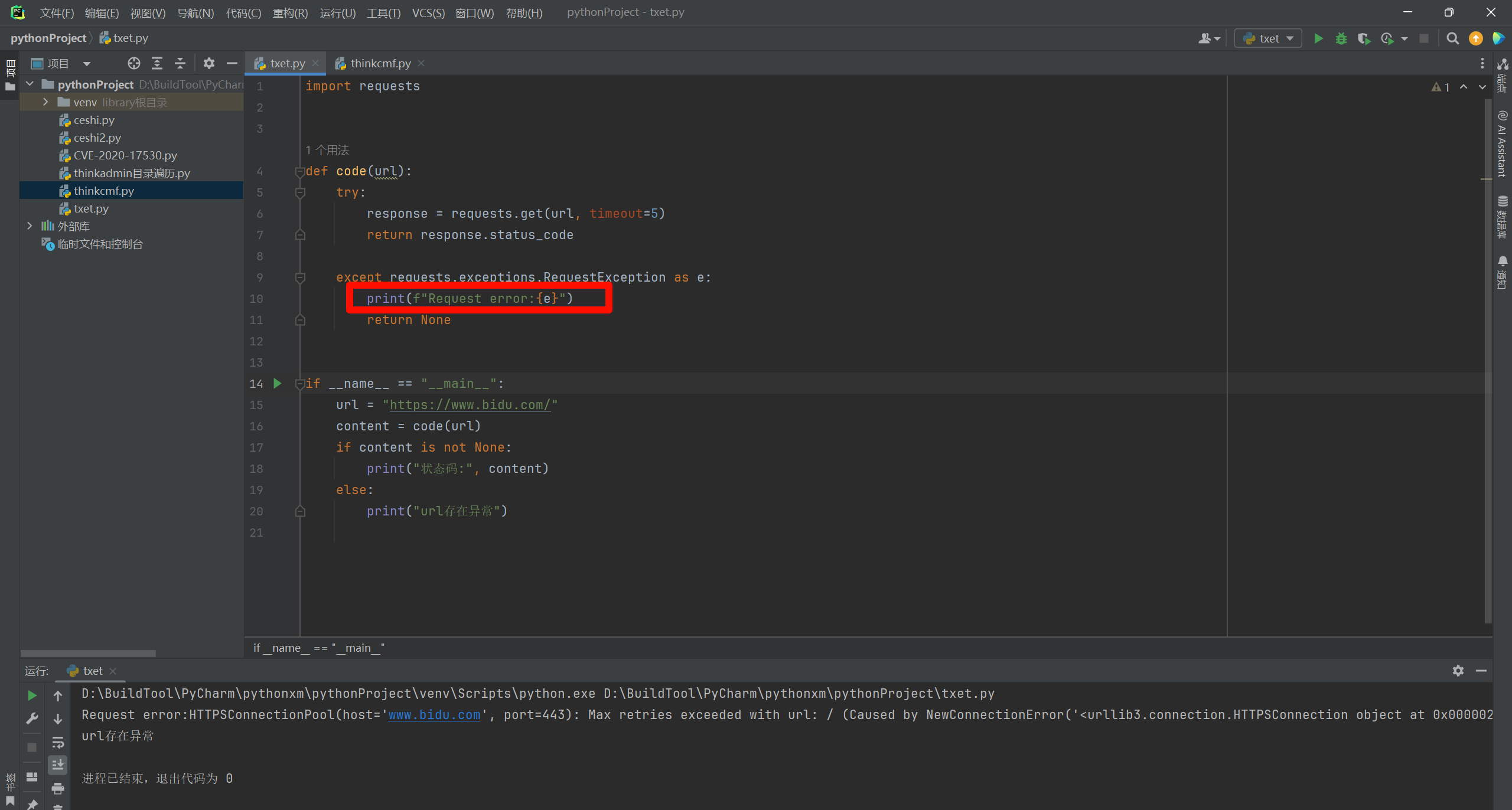Viewport: 1512px width, 810px height.
Task: Click pythonProject breadcrumb in navigation bar
Action: point(48,38)
